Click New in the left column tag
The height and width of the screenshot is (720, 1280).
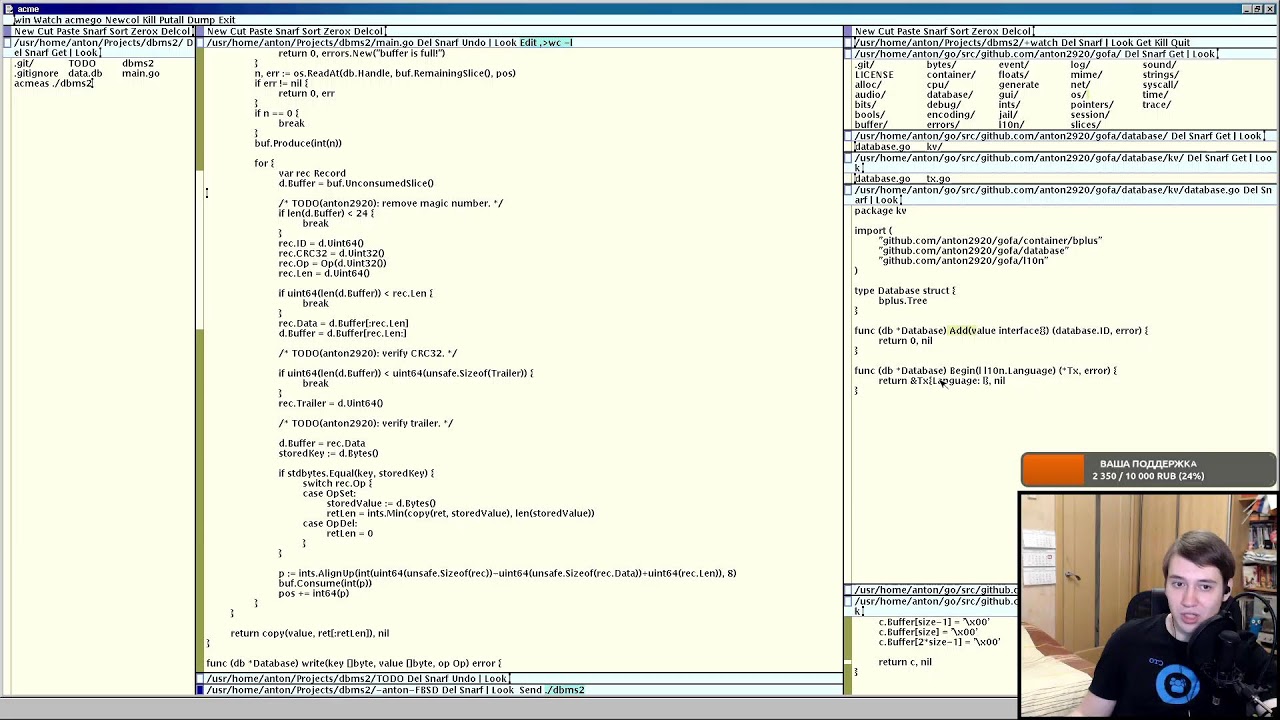[23, 32]
